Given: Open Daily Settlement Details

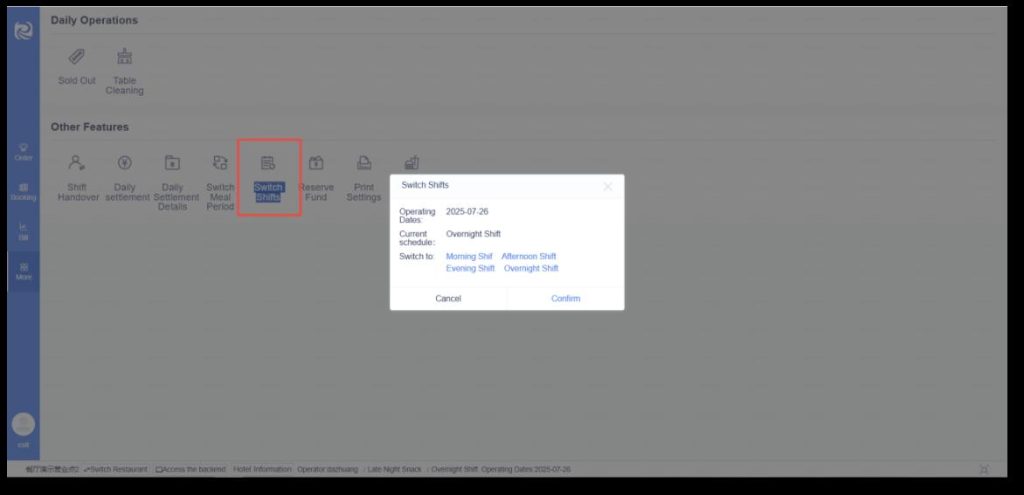Looking at the screenshot, I should 172,163.
